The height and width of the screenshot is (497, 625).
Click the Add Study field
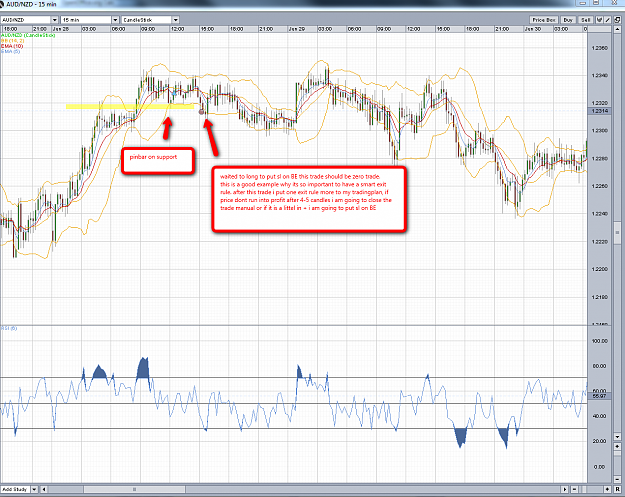[x=15, y=489]
